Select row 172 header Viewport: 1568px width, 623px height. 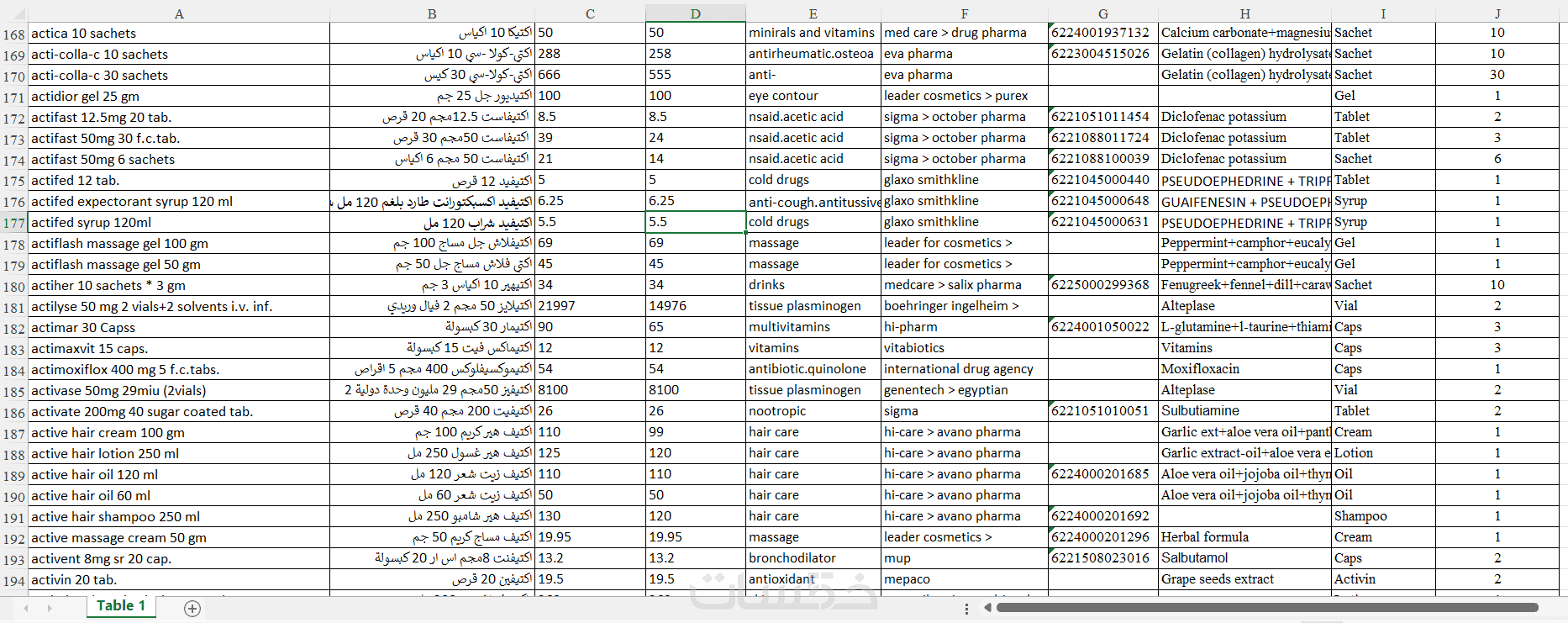click(14, 118)
